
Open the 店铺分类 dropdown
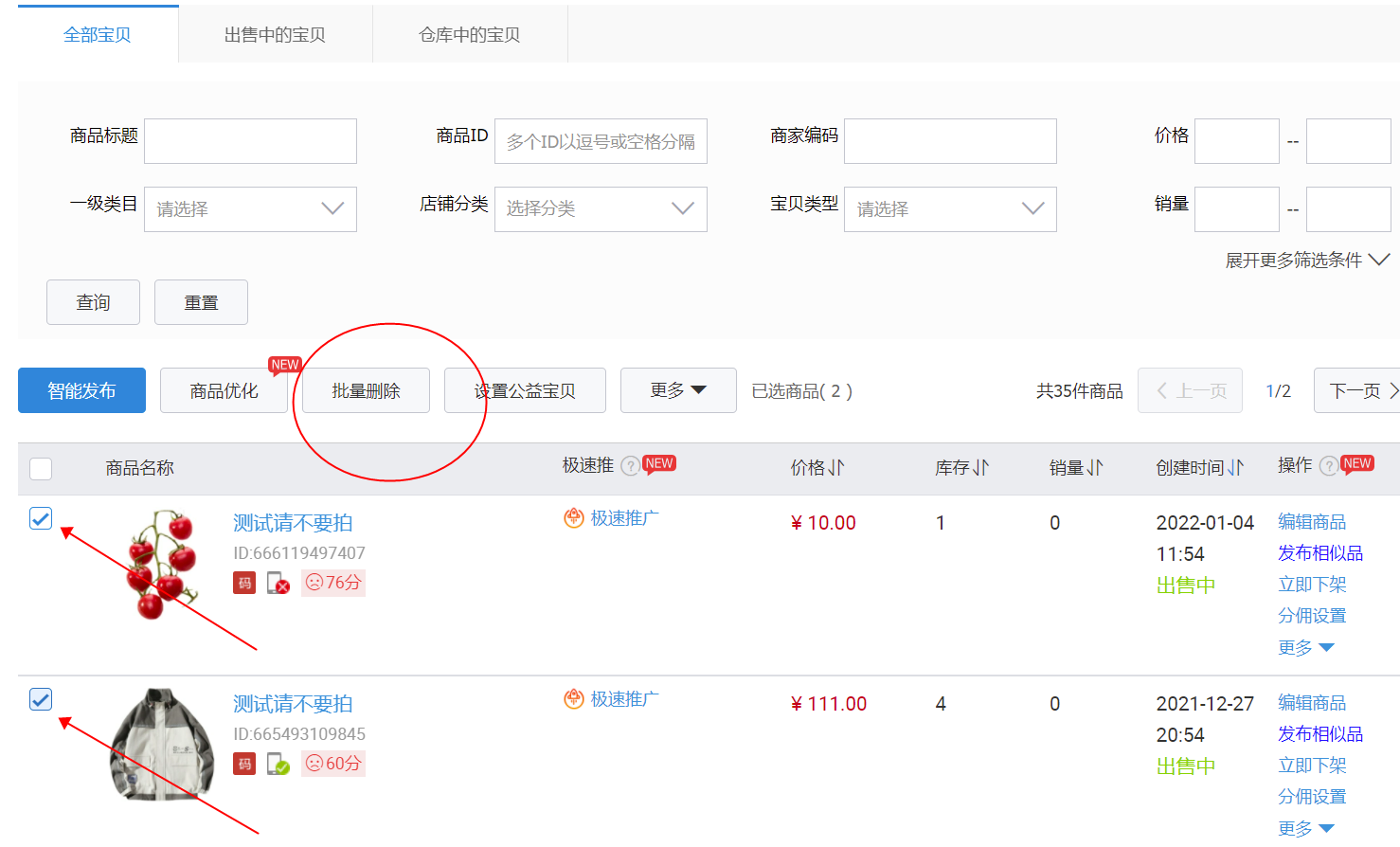[601, 209]
